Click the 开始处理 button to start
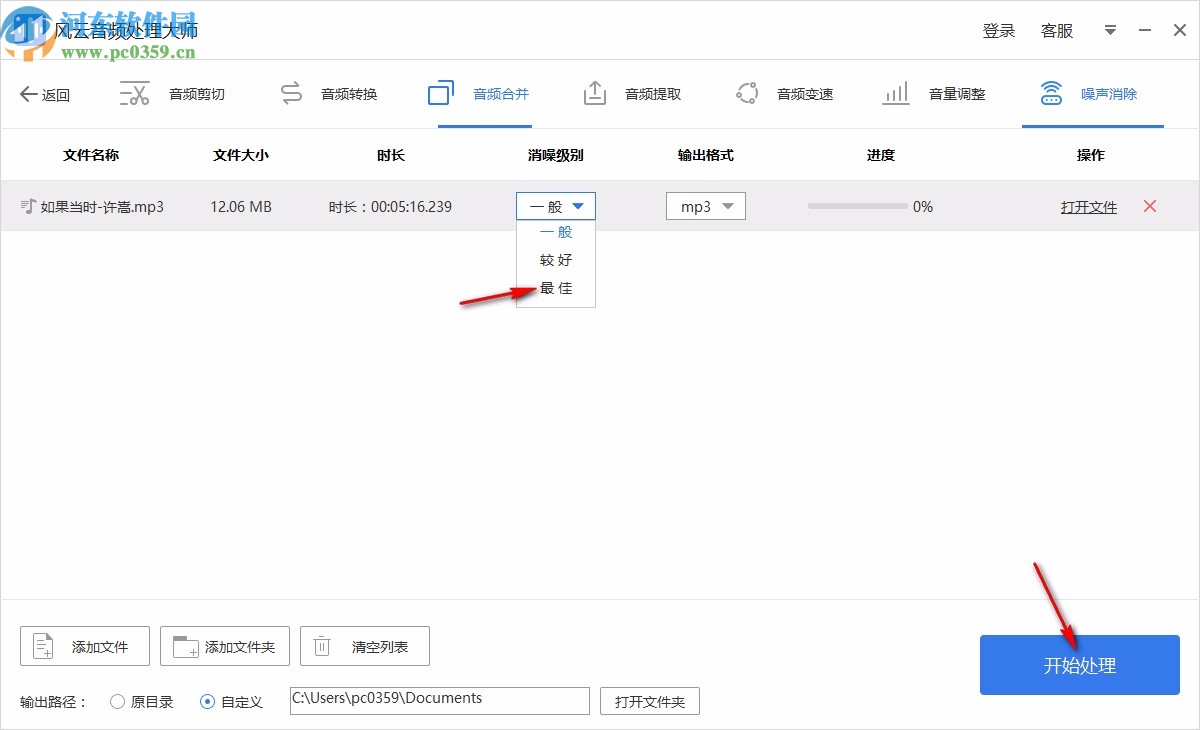Screen dimensions: 1200x730 click(x=1079, y=665)
